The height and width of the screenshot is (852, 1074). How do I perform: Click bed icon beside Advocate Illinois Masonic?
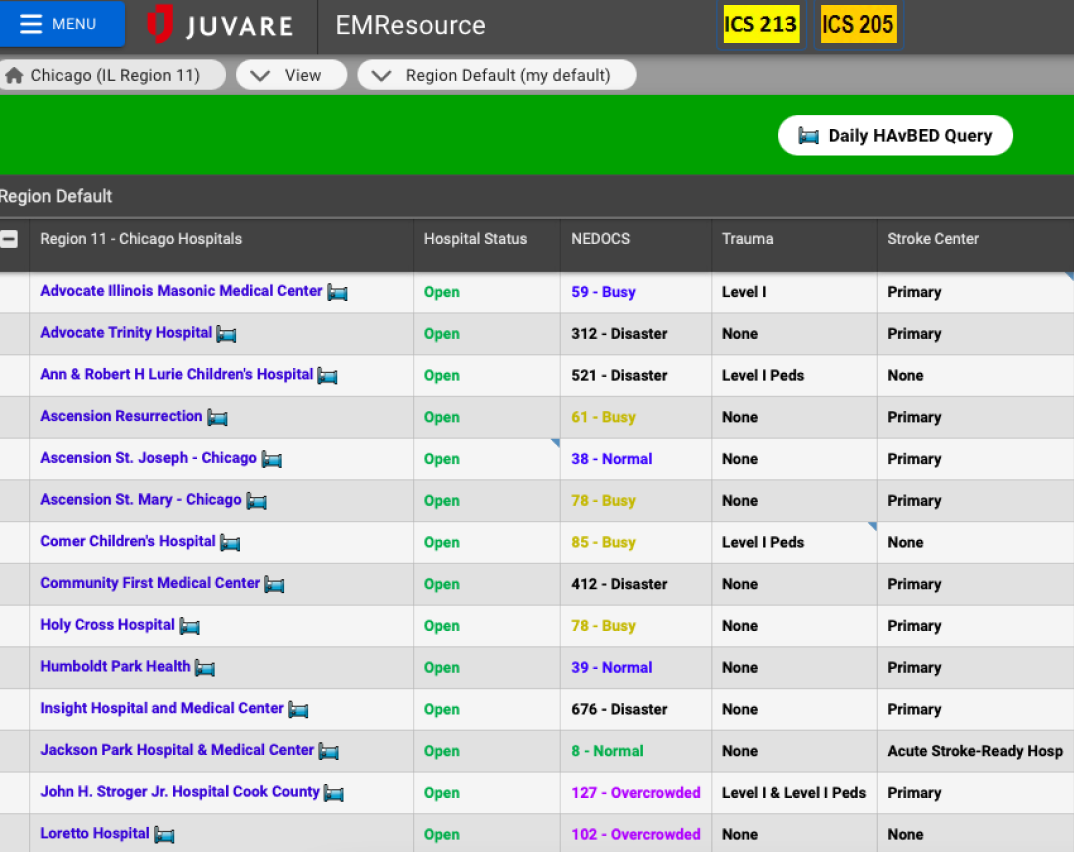click(x=337, y=292)
